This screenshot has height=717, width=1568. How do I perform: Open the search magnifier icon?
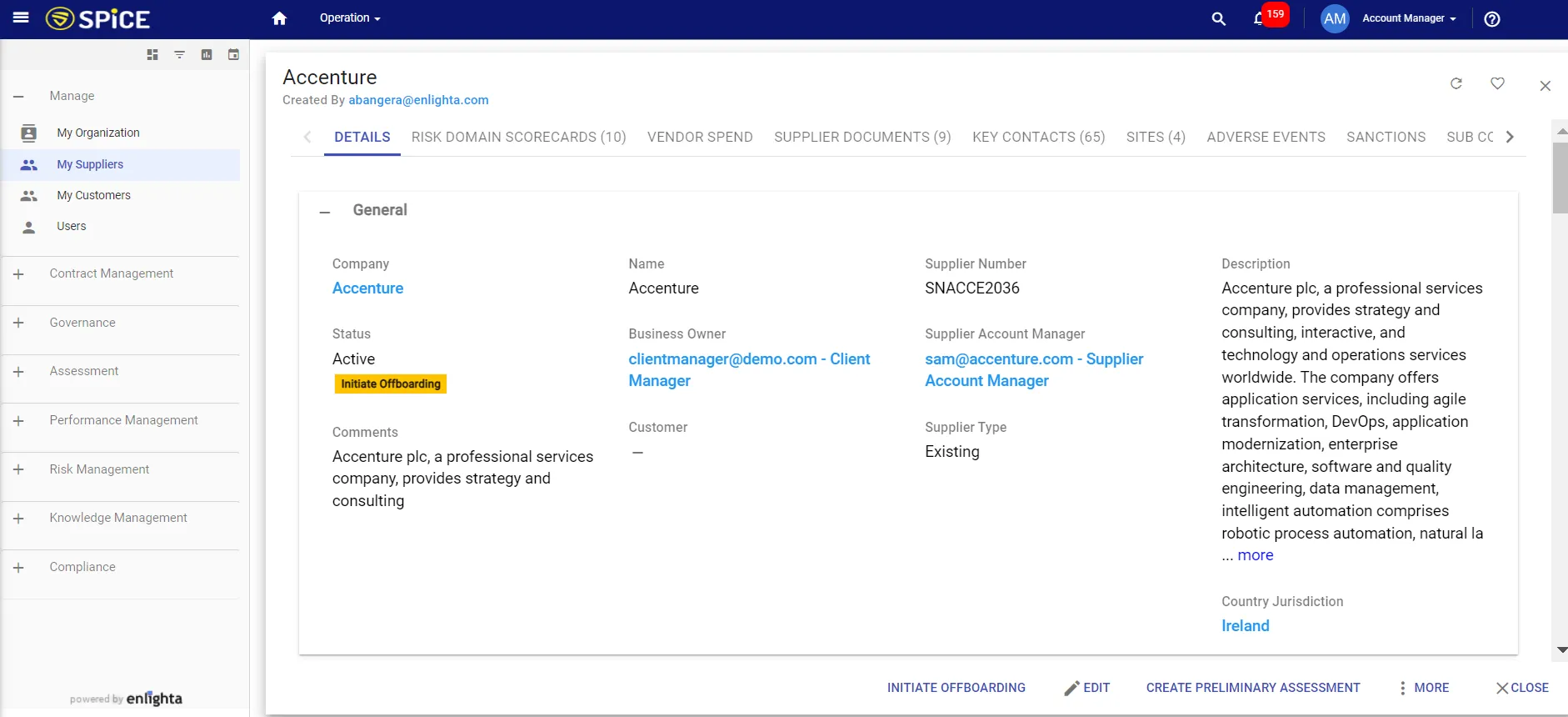click(1218, 18)
